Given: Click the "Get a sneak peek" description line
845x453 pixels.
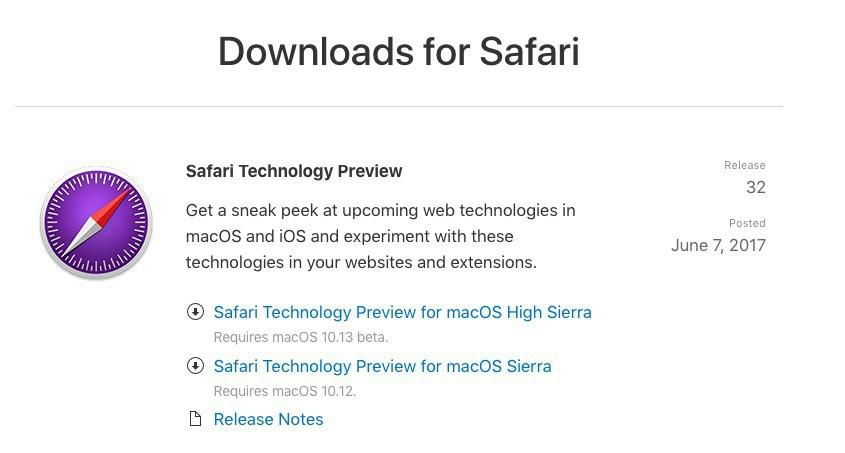Looking at the screenshot, I should coord(380,210).
